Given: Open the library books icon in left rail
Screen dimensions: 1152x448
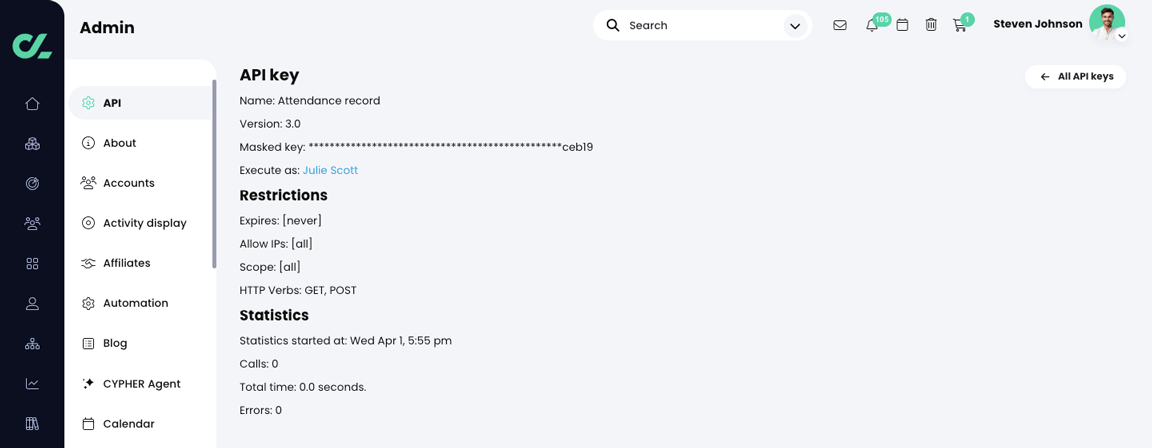Looking at the screenshot, I should tap(32, 424).
